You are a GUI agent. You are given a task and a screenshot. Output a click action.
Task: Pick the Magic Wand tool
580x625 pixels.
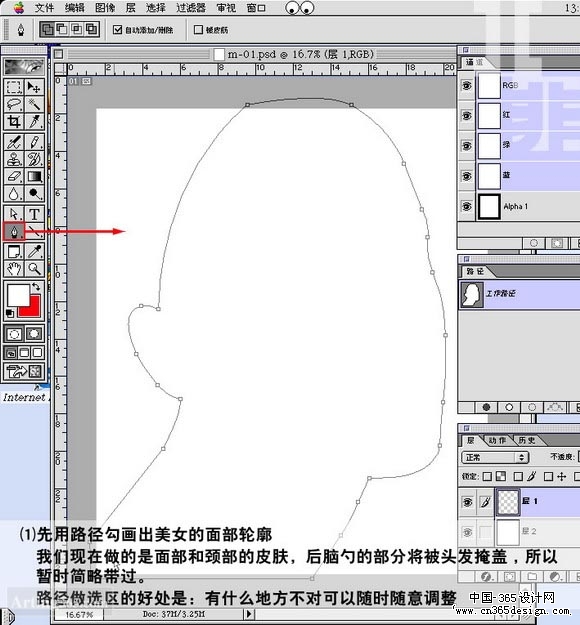coord(34,104)
